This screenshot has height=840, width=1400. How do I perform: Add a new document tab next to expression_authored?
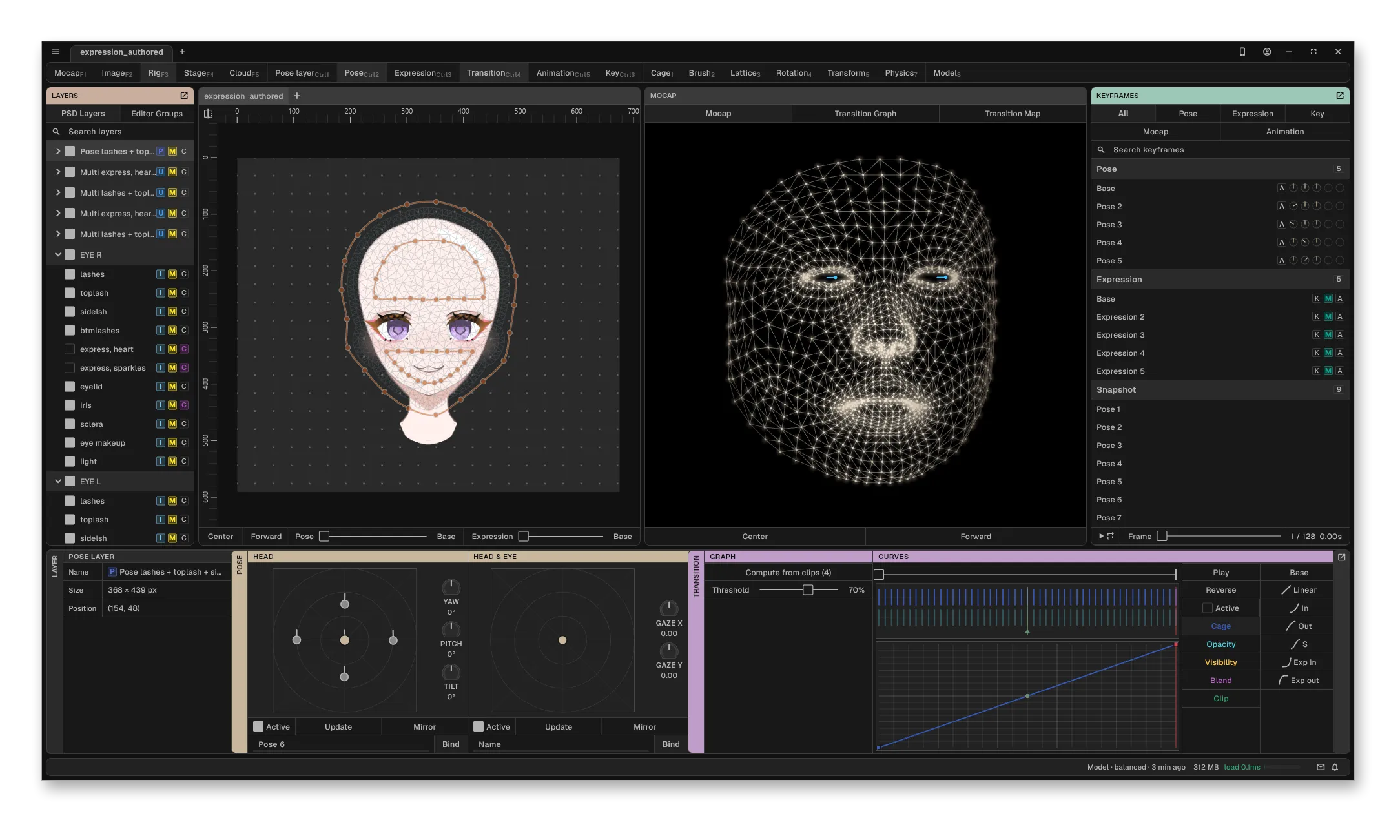point(182,52)
